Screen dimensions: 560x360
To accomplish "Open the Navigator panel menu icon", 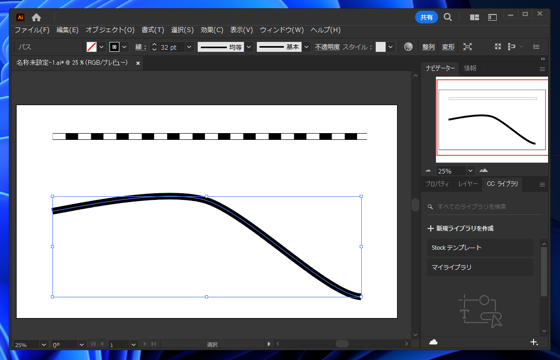I will pos(542,69).
